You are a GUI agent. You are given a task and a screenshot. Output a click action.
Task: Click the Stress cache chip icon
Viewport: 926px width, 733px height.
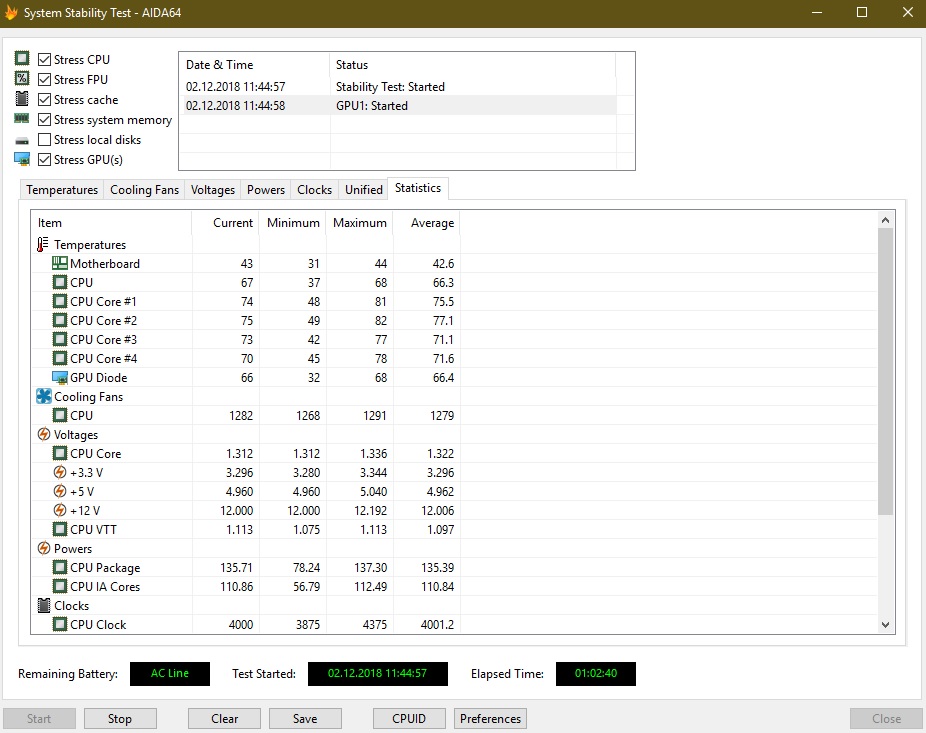(22, 99)
